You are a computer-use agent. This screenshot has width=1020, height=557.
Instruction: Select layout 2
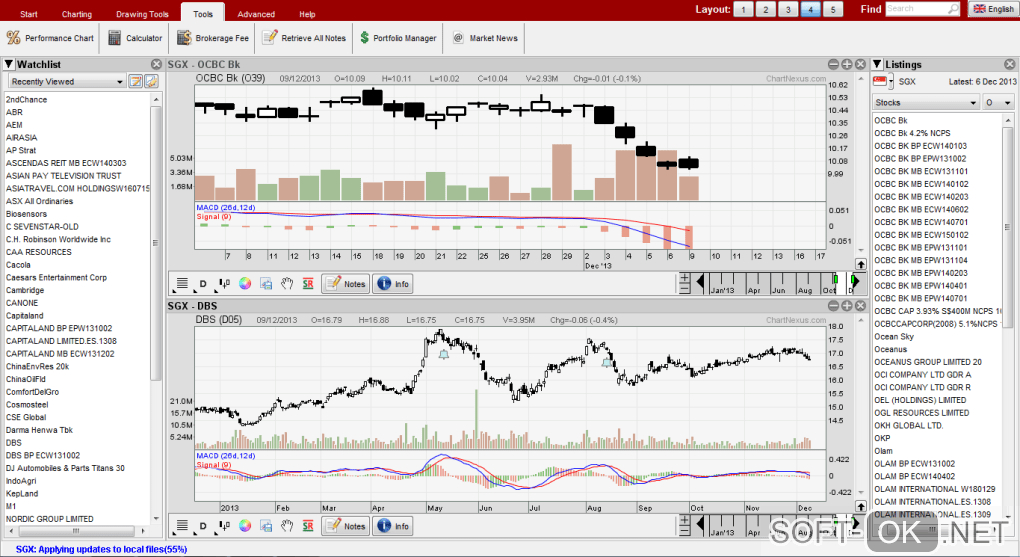click(766, 9)
